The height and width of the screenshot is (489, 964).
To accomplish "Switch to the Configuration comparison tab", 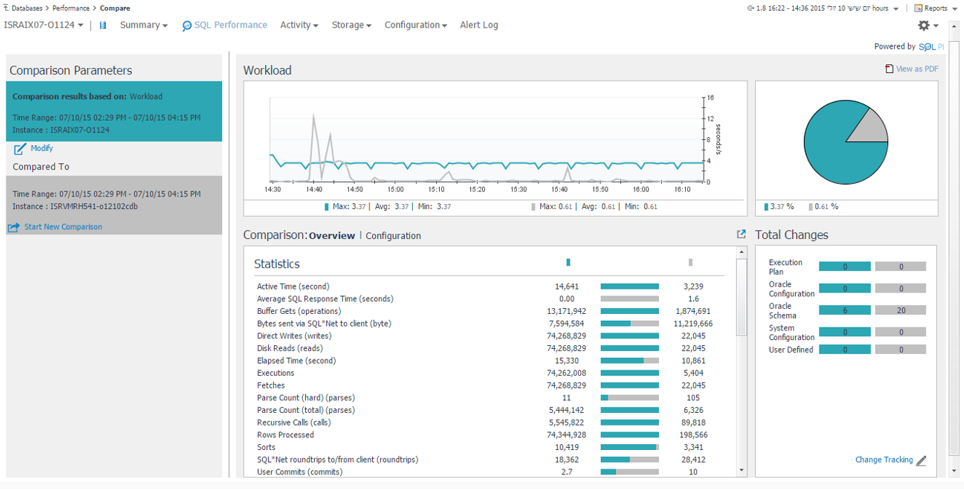I will pyautogui.click(x=393, y=236).
